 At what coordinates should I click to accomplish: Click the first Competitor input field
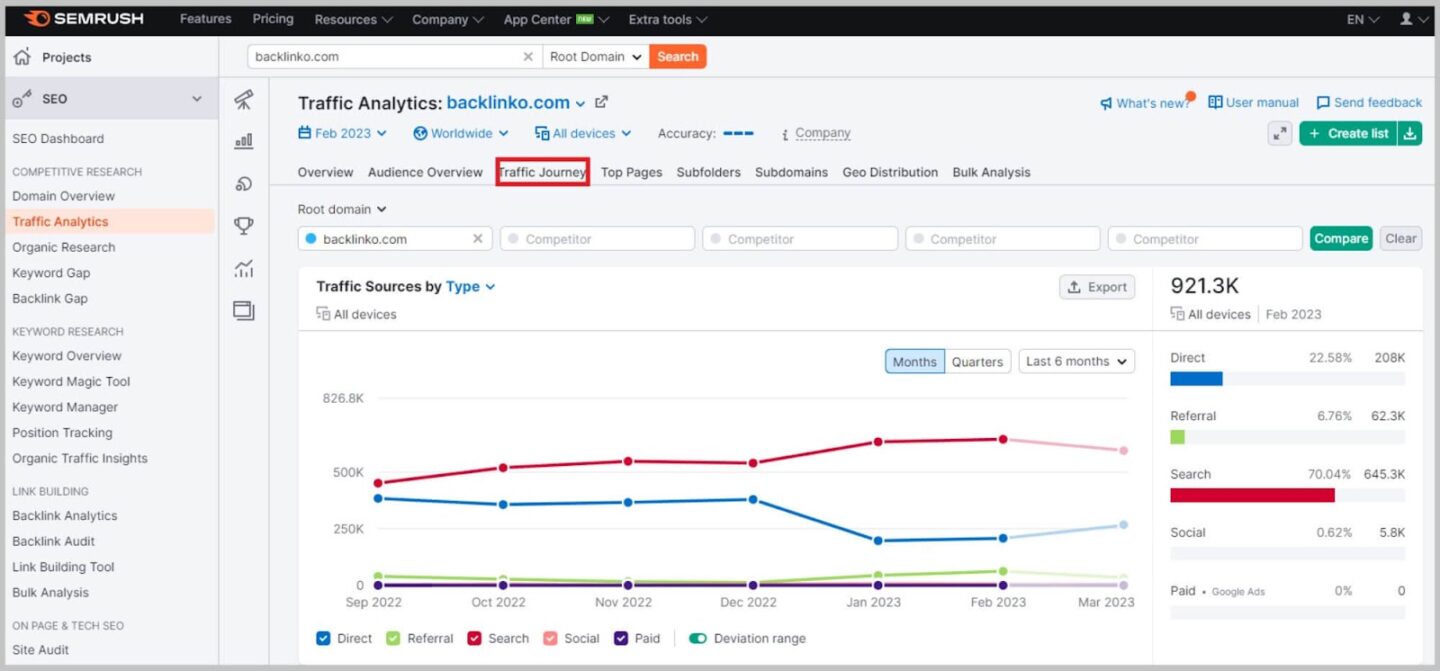[x=597, y=238]
